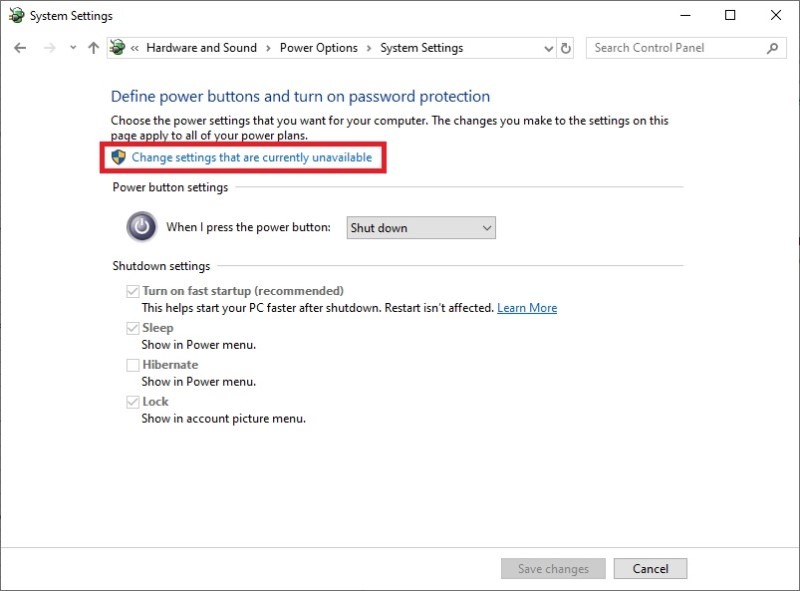Open the Learn More link
800x591 pixels.
(527, 307)
